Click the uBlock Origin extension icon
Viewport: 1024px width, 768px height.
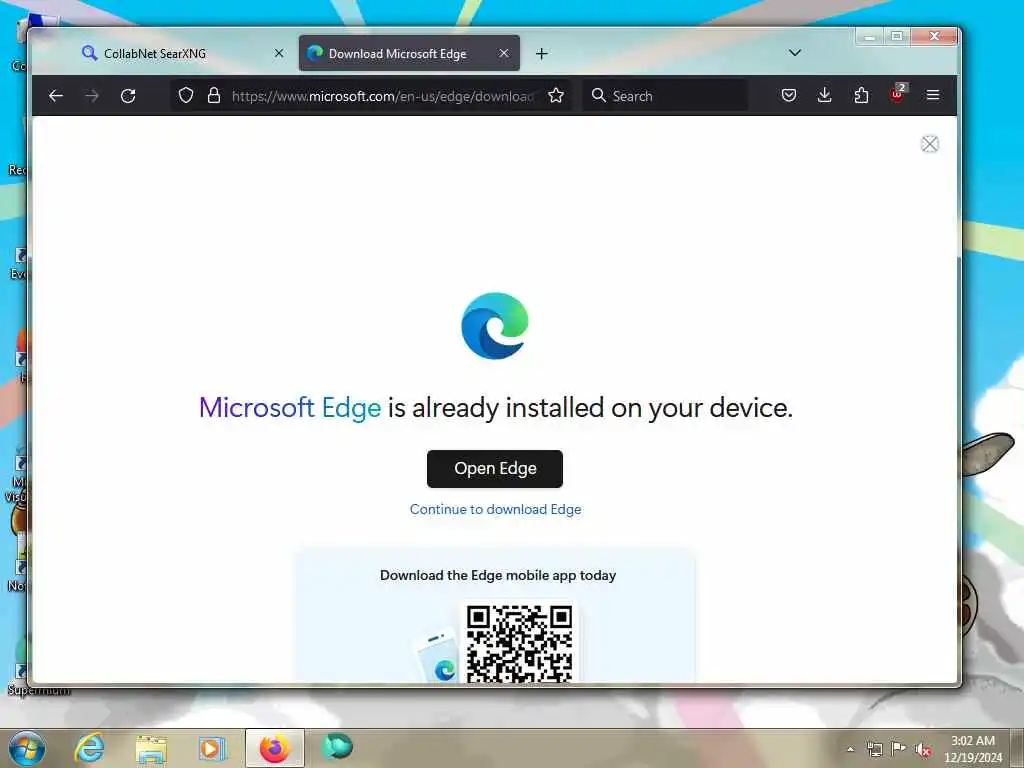[898, 95]
